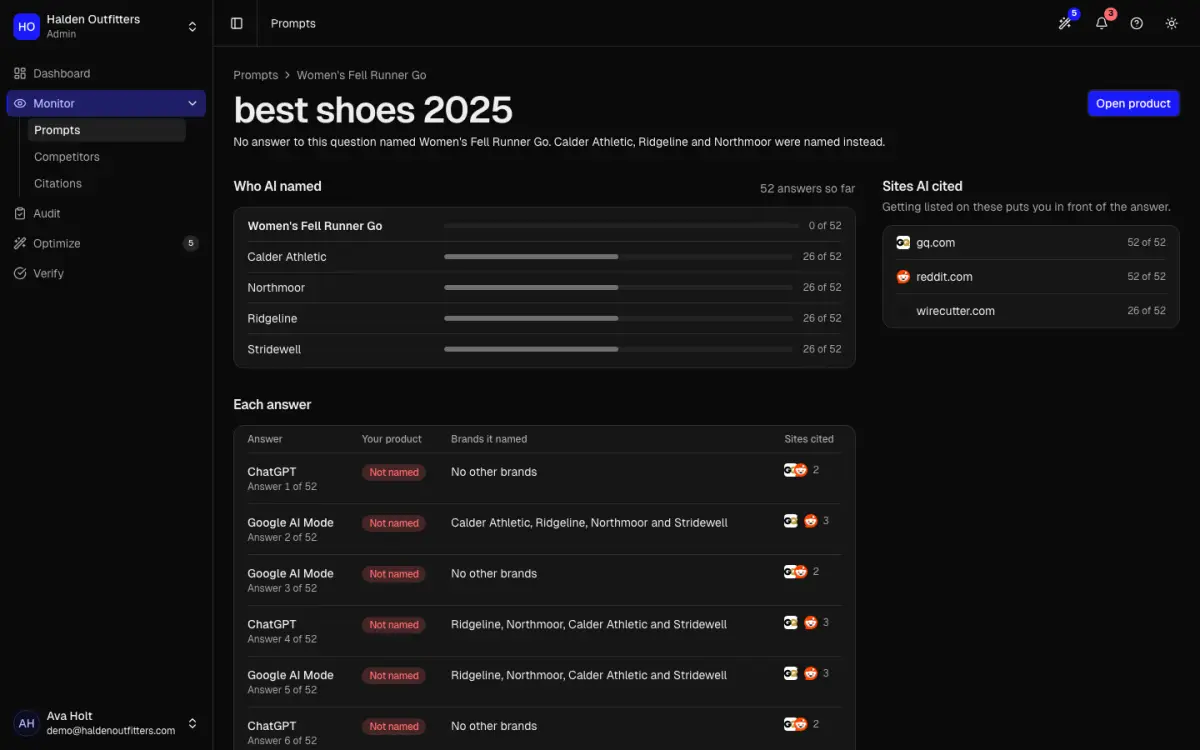Click the Verify check-circle icon
Viewport: 1200px width, 750px height.
pyautogui.click(x=20, y=273)
